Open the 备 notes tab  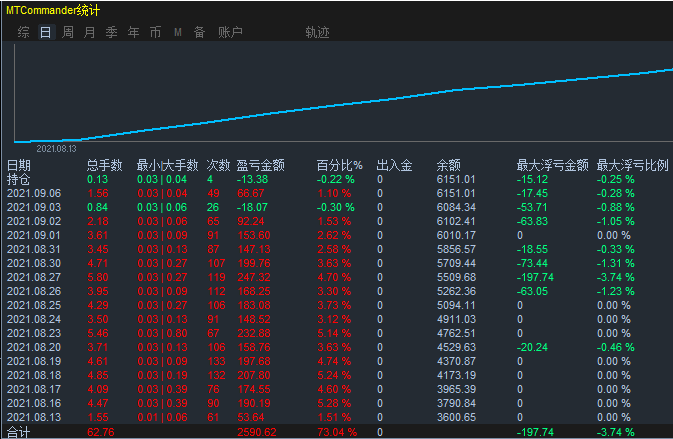199,32
